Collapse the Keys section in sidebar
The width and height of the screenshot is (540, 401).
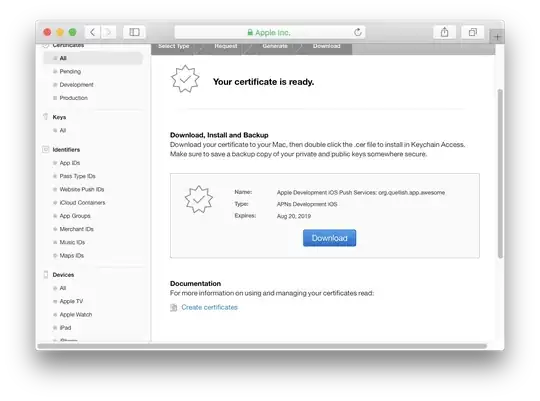[x=45, y=117]
